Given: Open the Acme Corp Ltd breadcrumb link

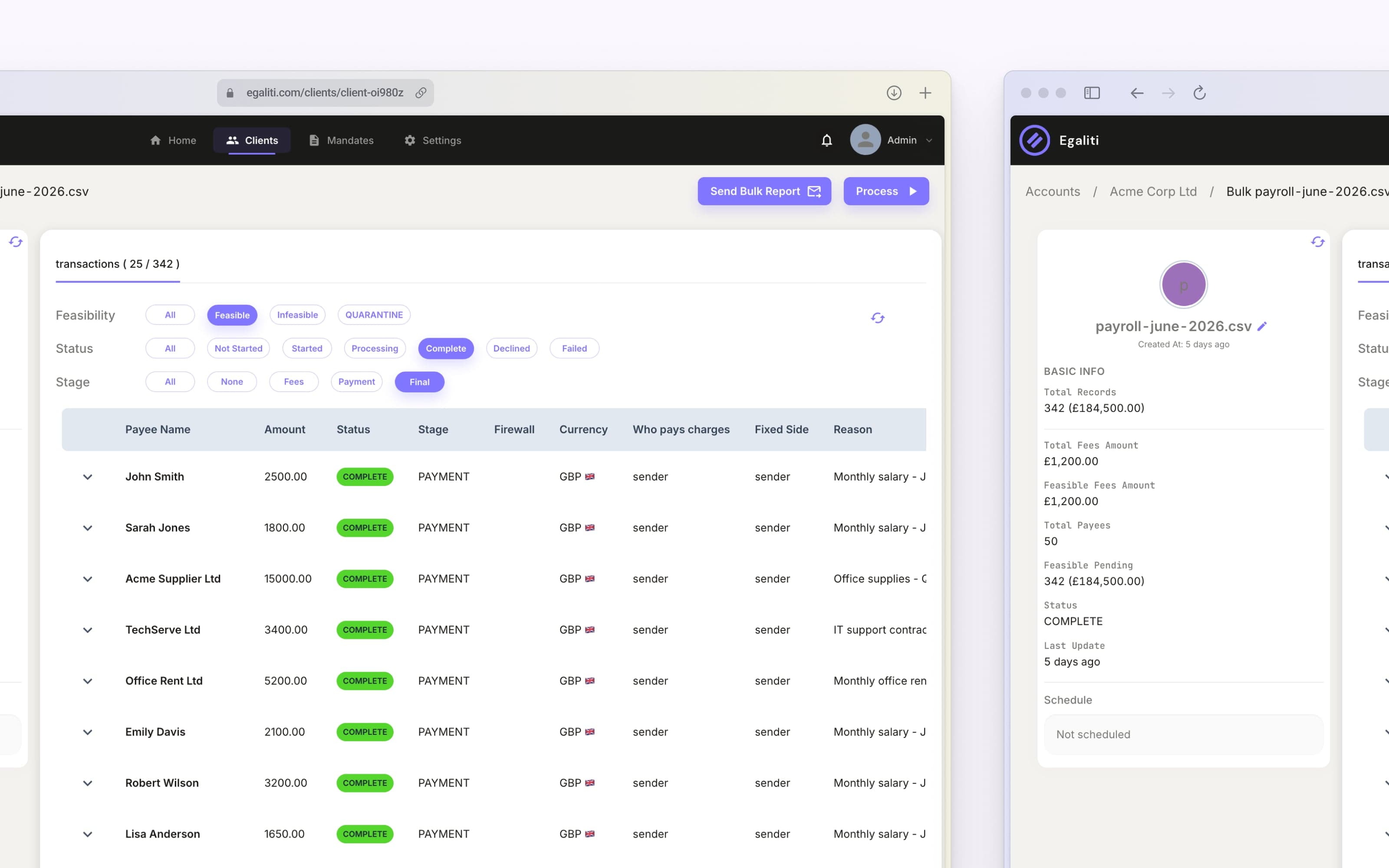Looking at the screenshot, I should coord(1153,192).
